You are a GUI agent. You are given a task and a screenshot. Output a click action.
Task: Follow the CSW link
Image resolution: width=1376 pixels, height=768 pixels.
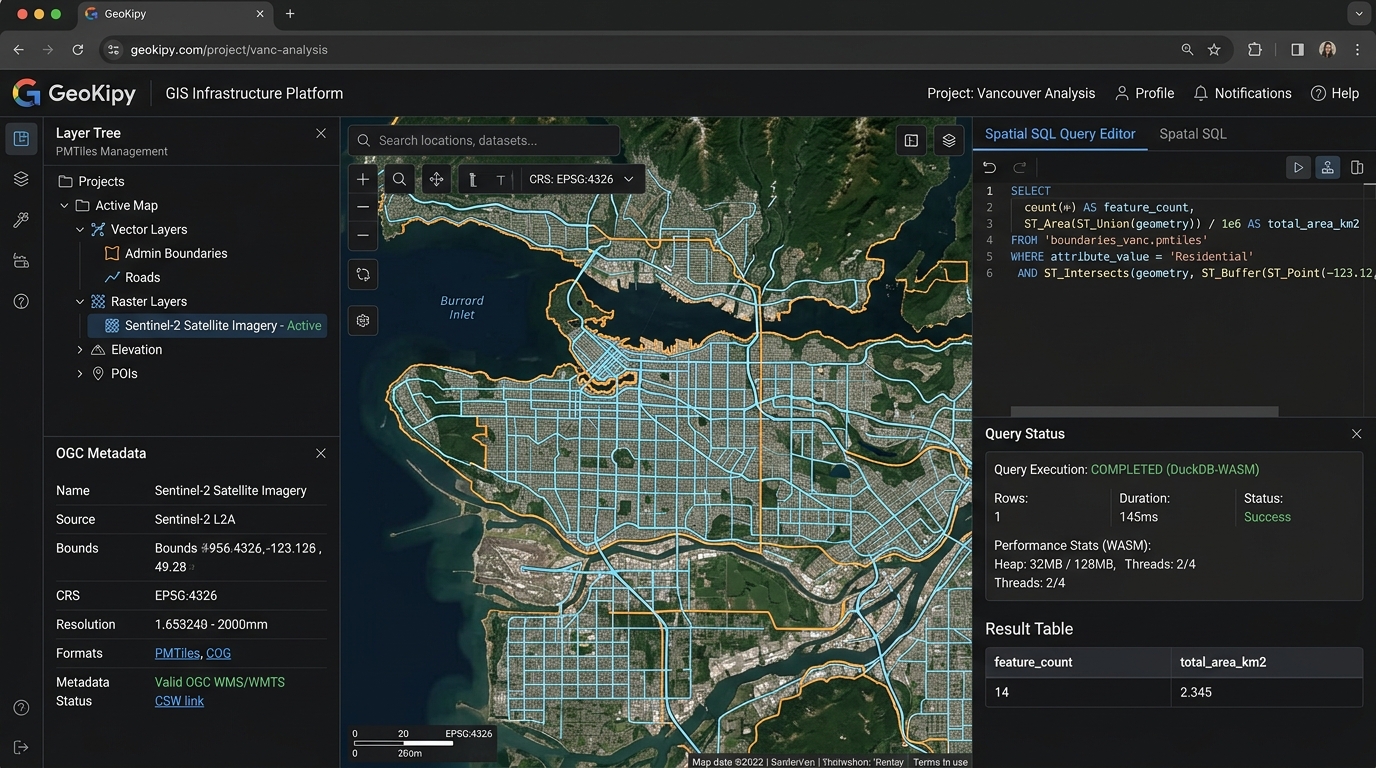[x=179, y=701]
